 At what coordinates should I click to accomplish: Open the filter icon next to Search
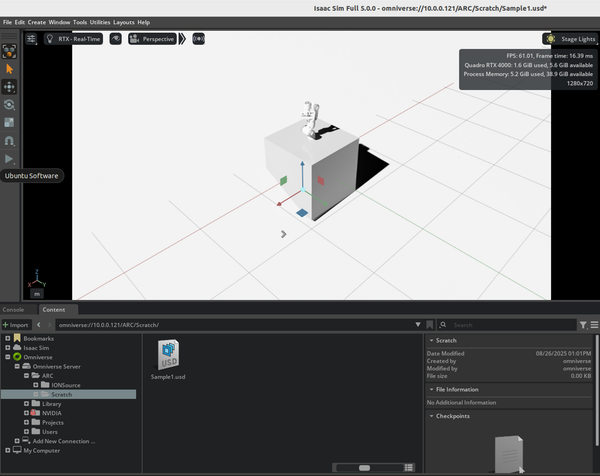tap(583, 325)
